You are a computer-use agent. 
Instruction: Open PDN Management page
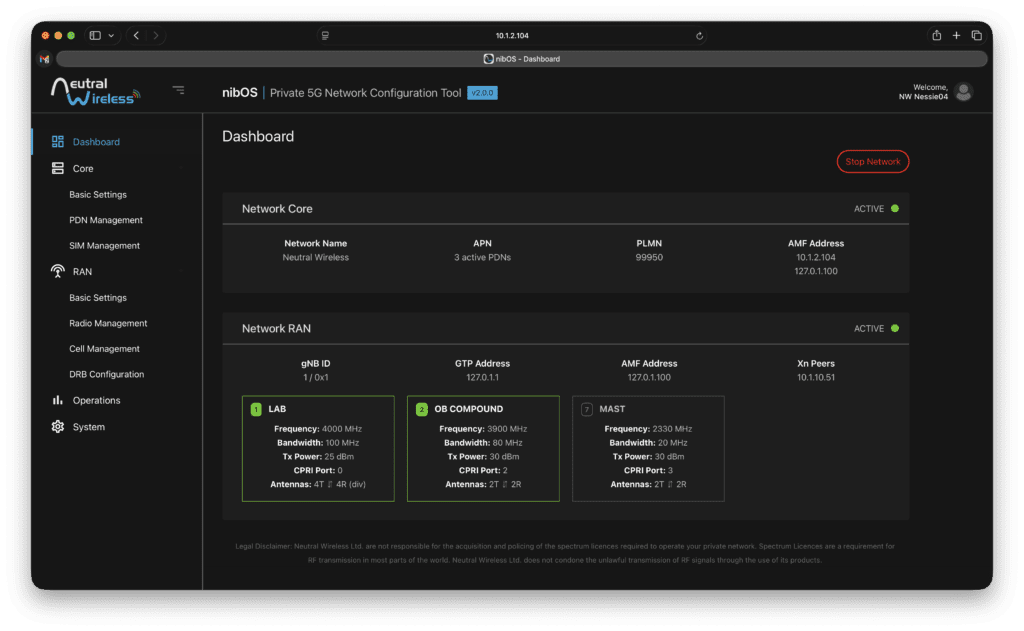click(x=105, y=220)
